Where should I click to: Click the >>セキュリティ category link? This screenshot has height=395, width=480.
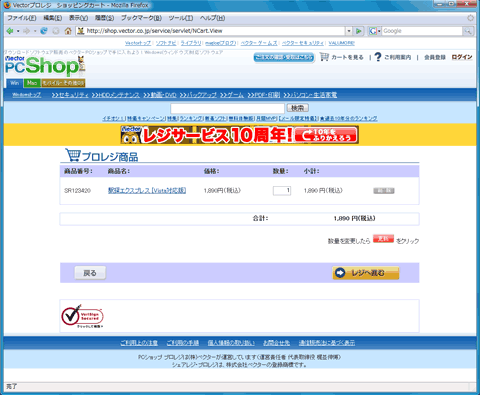(70, 95)
